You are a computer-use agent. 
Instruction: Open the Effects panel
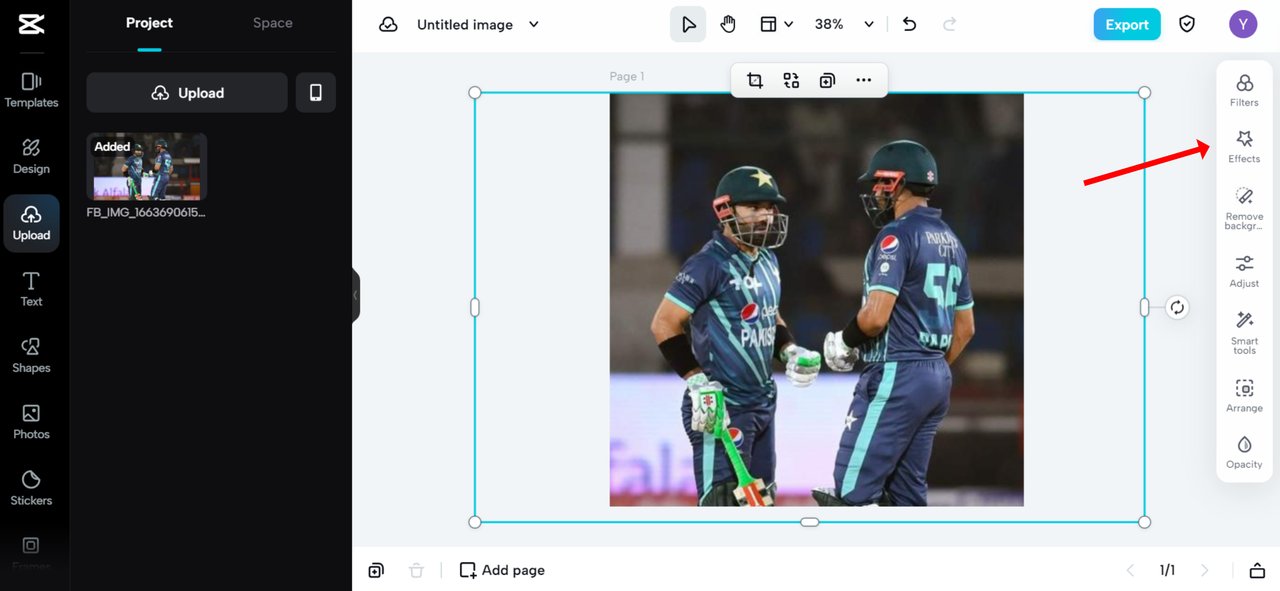click(x=1244, y=146)
